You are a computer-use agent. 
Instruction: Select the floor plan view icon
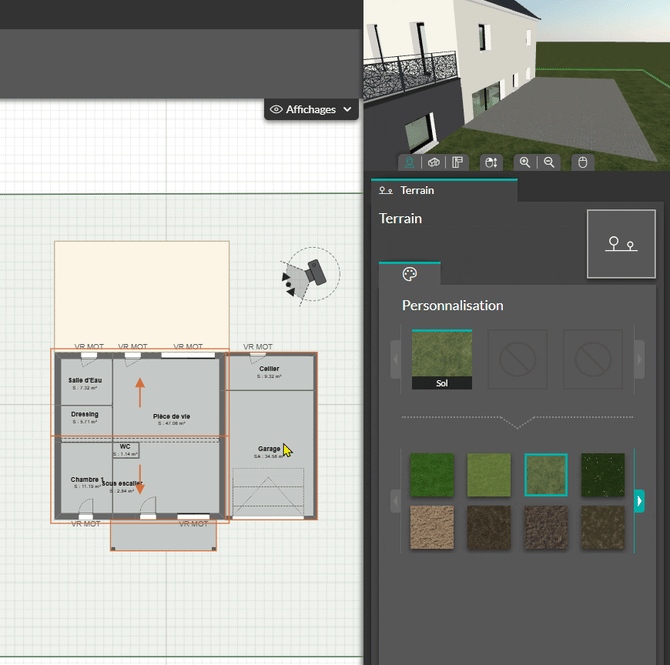pos(457,163)
